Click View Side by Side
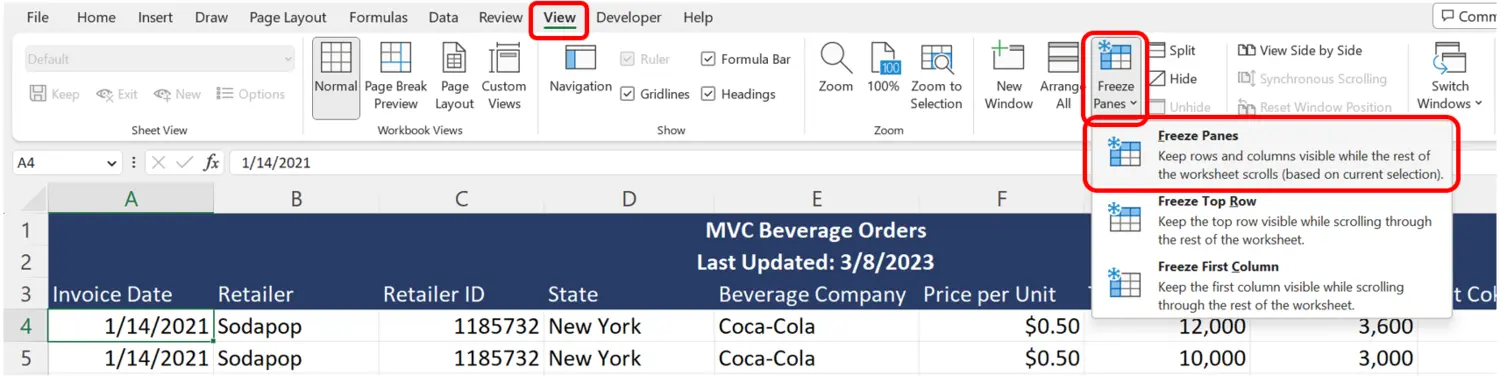The image size is (1500, 376). pos(1300,50)
